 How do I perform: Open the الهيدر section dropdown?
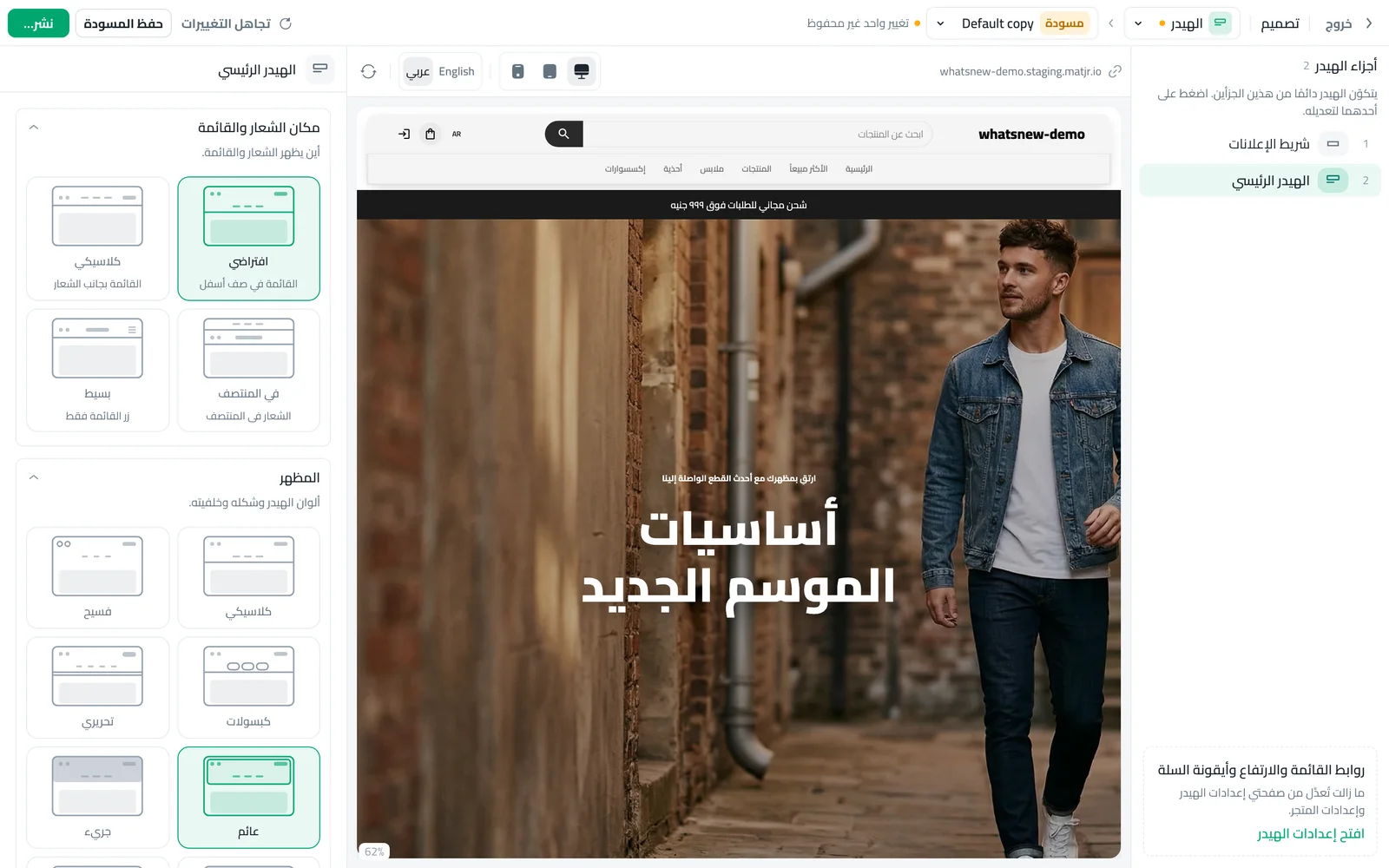pos(1181,23)
